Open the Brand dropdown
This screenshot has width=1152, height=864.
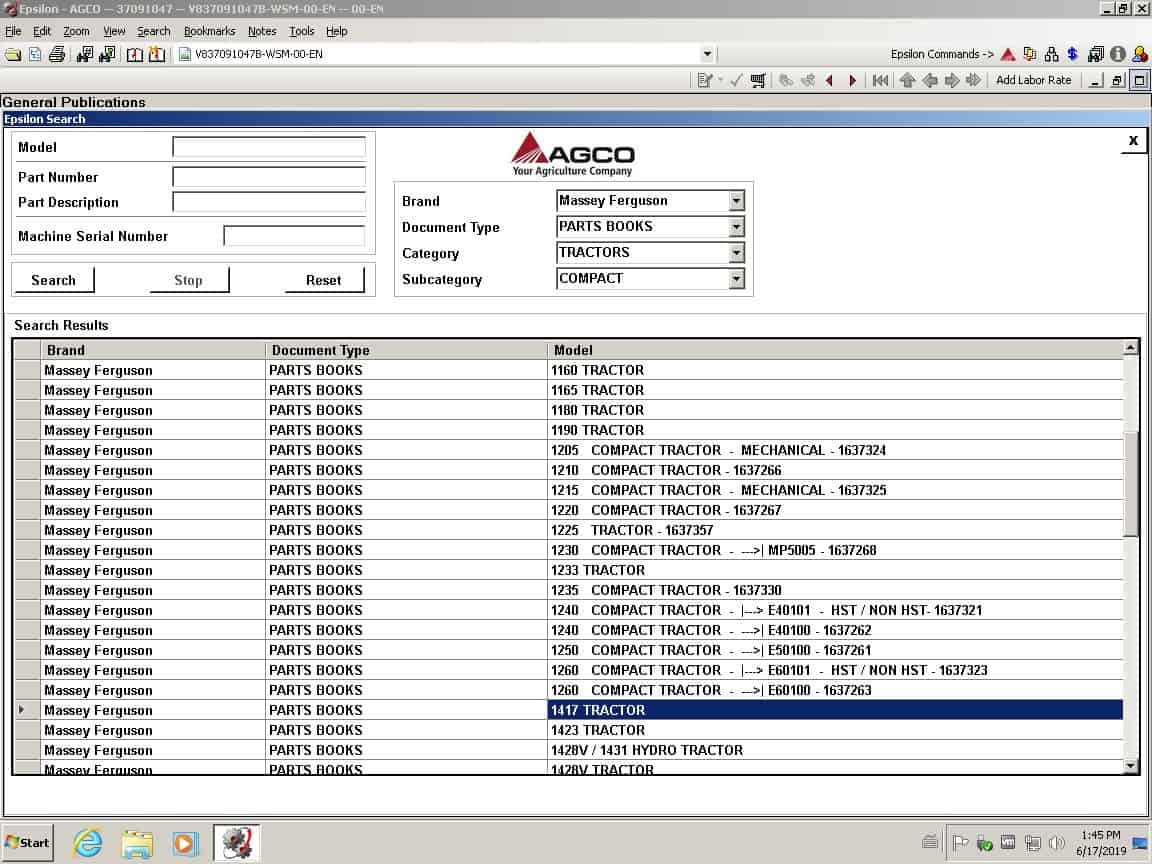pos(736,201)
